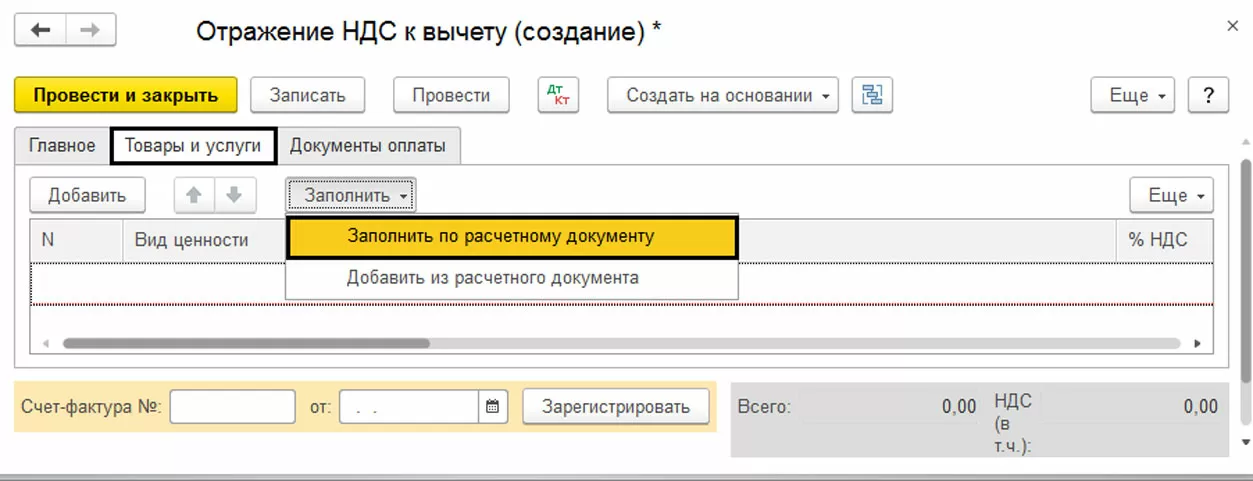
Task: Open the document structure icon
Action: 872,95
